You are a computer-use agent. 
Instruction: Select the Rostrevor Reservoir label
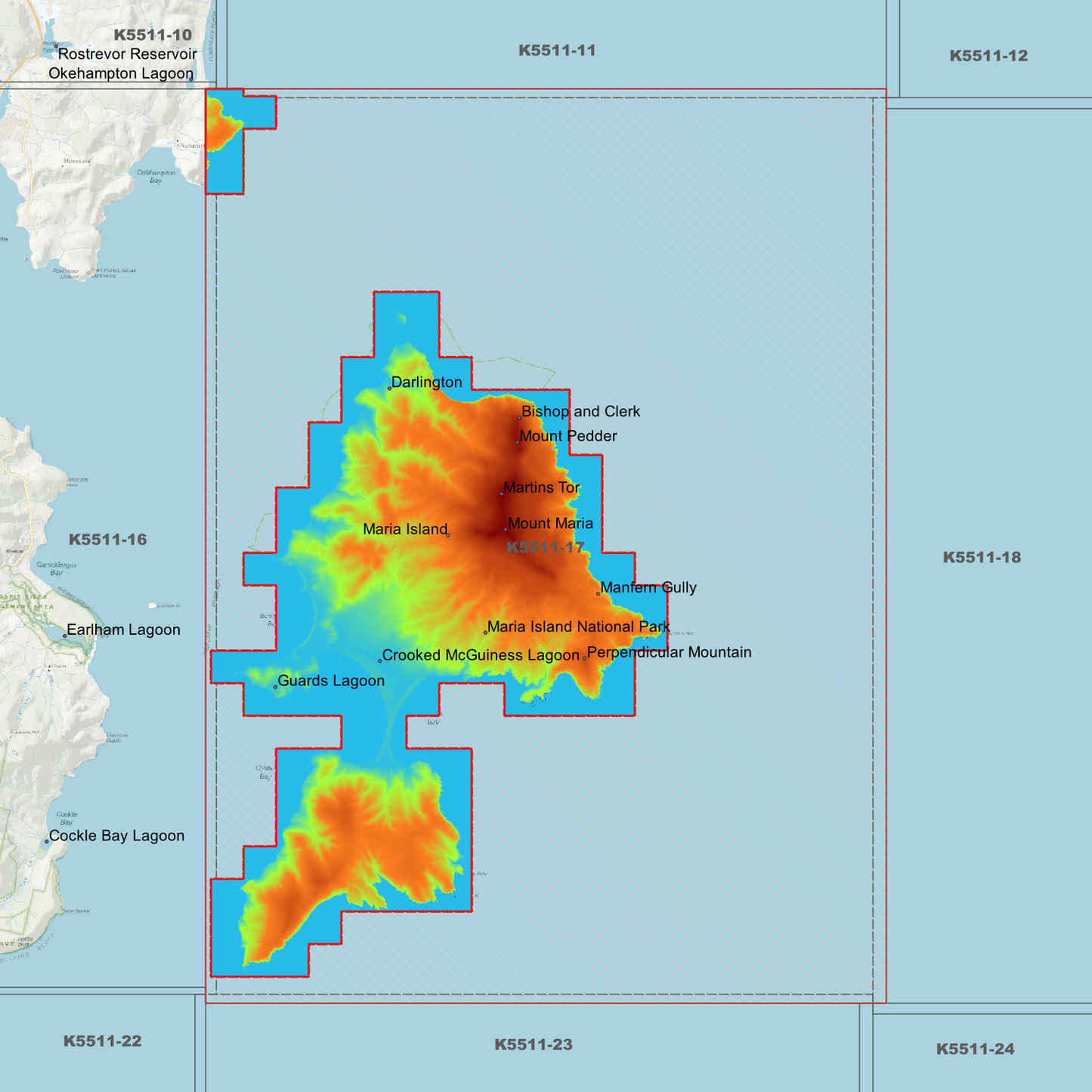point(127,54)
